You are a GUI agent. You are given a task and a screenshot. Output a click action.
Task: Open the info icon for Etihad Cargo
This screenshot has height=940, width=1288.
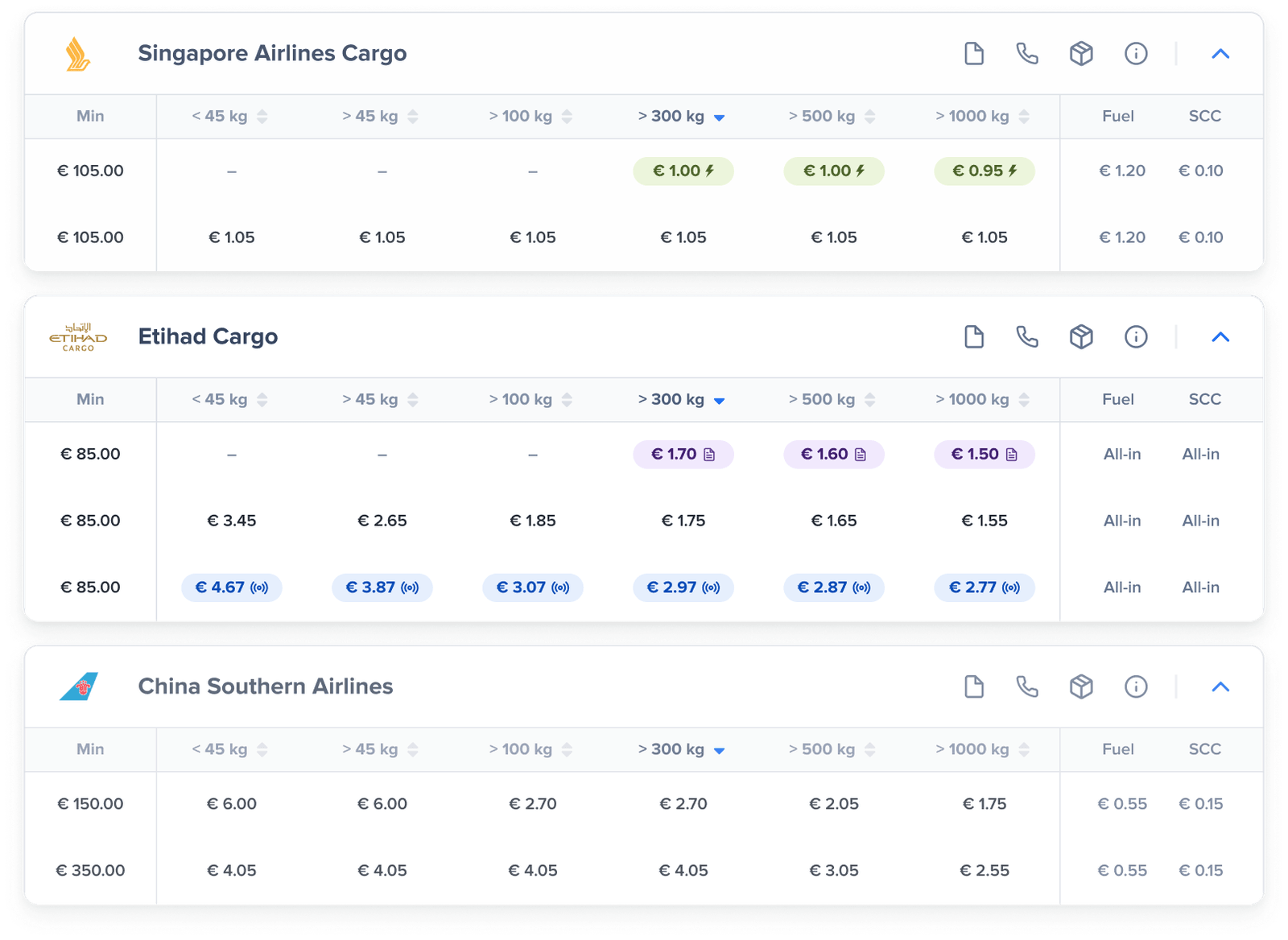click(1136, 336)
